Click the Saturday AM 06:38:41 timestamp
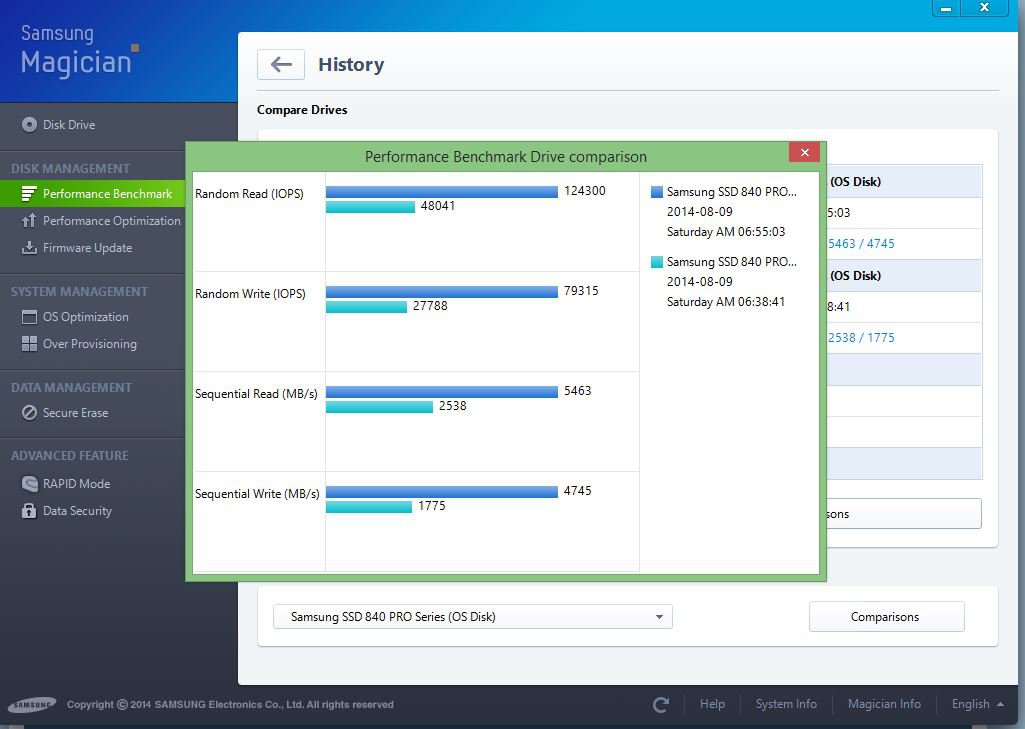This screenshot has height=729, width=1025. coord(726,302)
